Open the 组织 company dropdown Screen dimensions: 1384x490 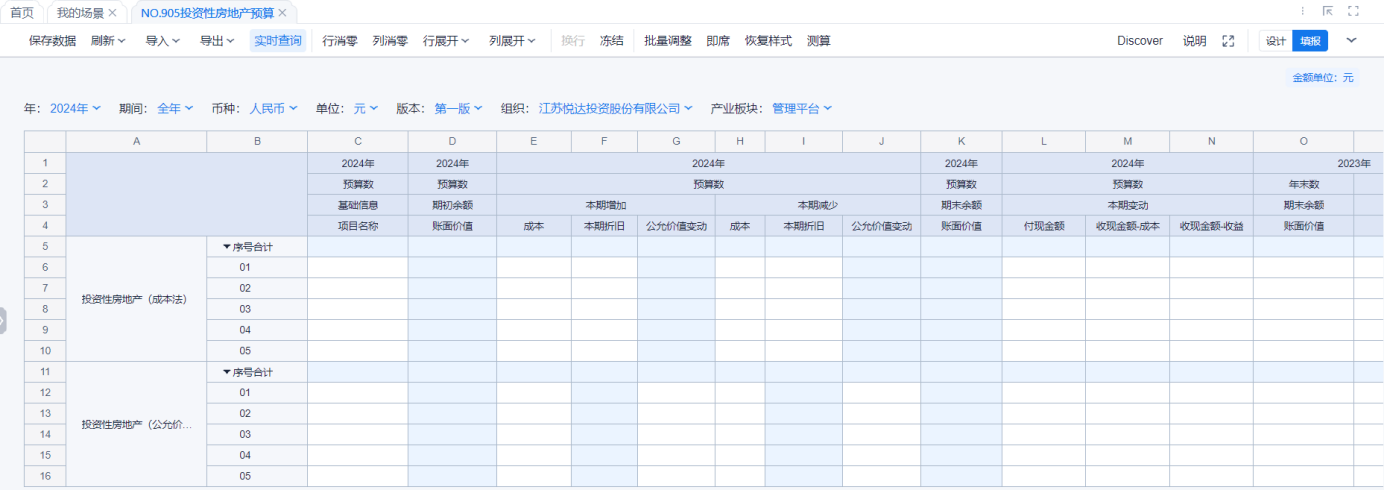(x=615, y=108)
